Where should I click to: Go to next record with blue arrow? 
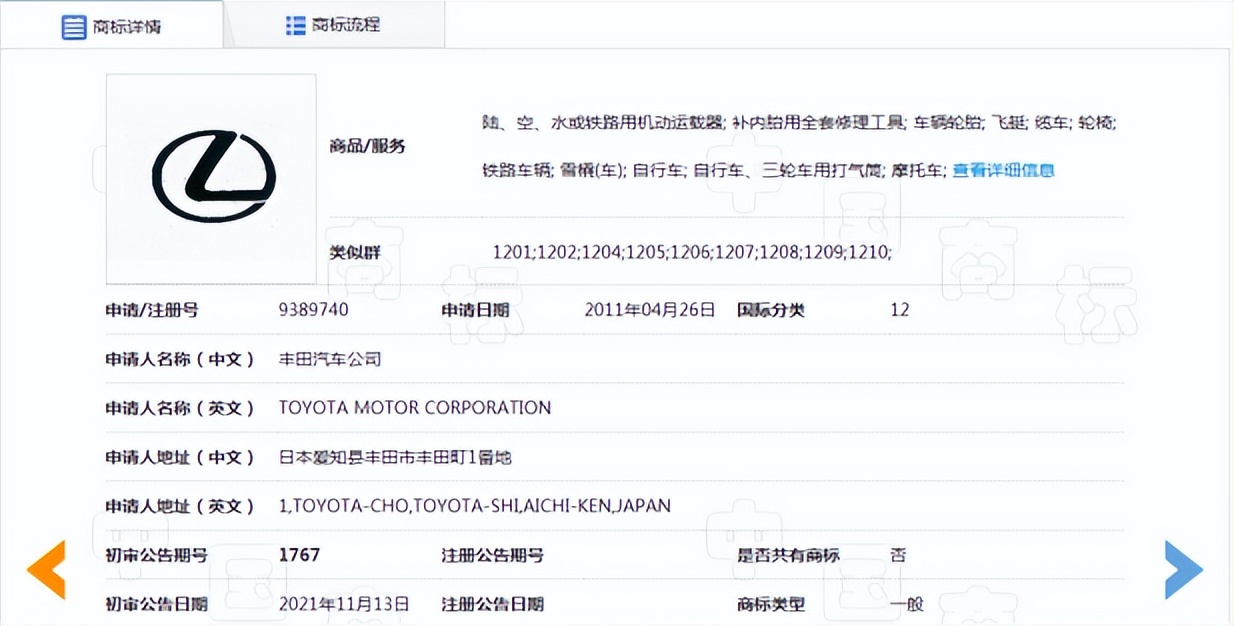coord(1184,569)
